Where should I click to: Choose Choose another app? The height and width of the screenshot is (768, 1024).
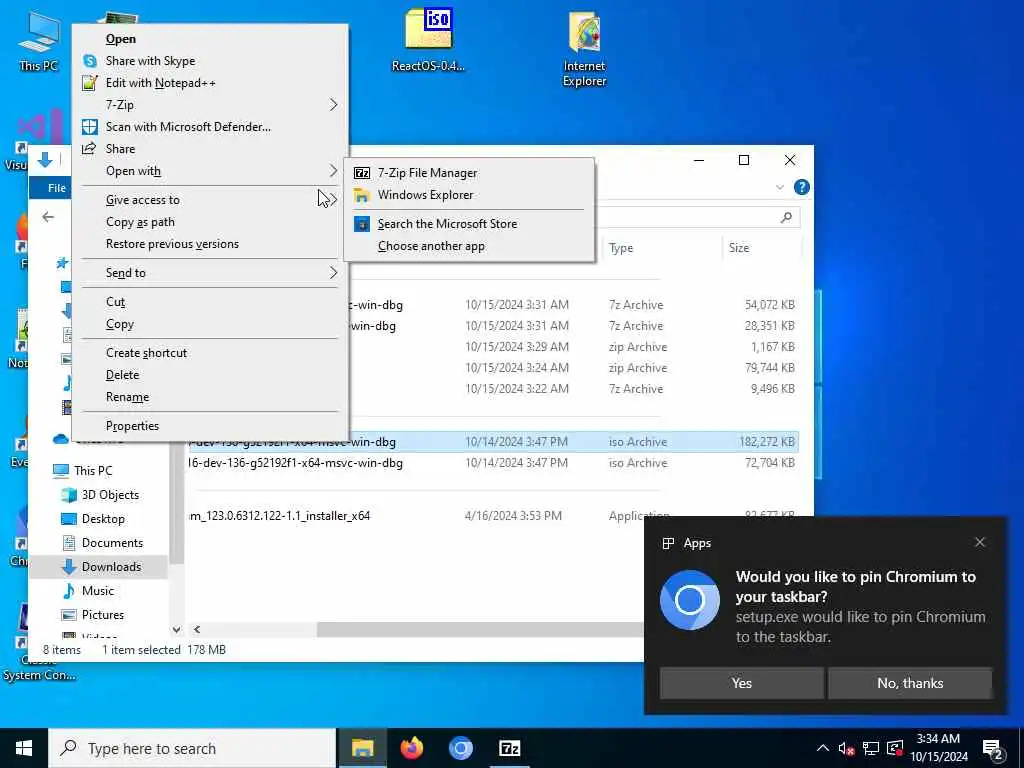pyautogui.click(x=431, y=246)
